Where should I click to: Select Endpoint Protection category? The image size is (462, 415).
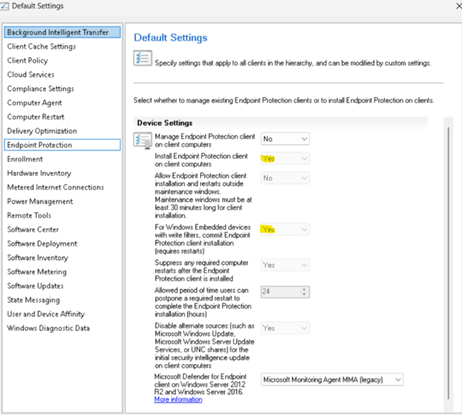(x=62, y=145)
